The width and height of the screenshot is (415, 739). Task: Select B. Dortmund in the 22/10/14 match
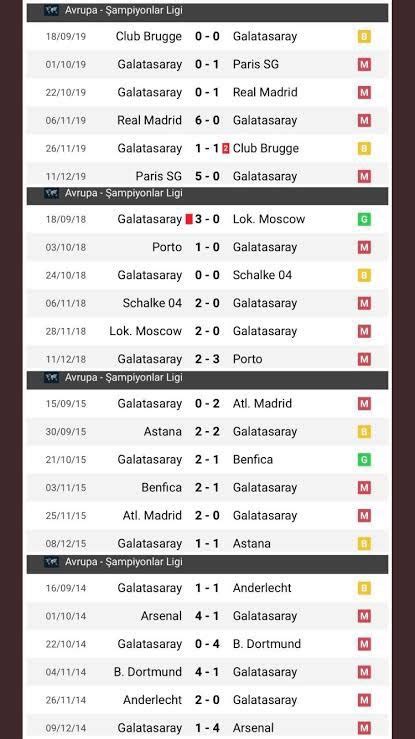tap(267, 644)
